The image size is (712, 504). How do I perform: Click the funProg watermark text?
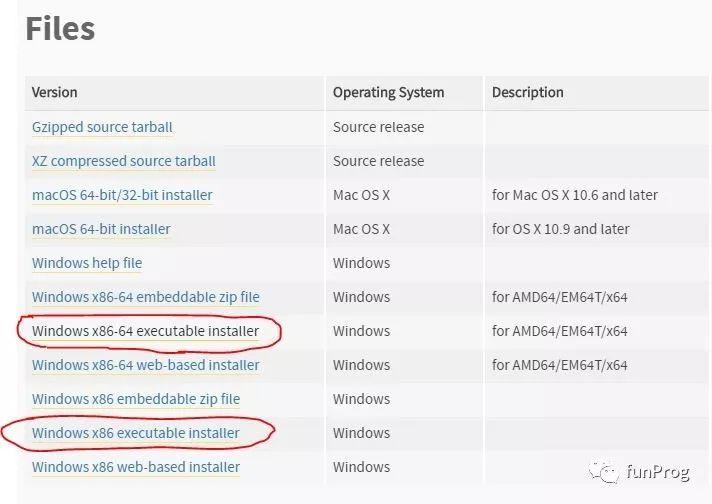point(658,472)
